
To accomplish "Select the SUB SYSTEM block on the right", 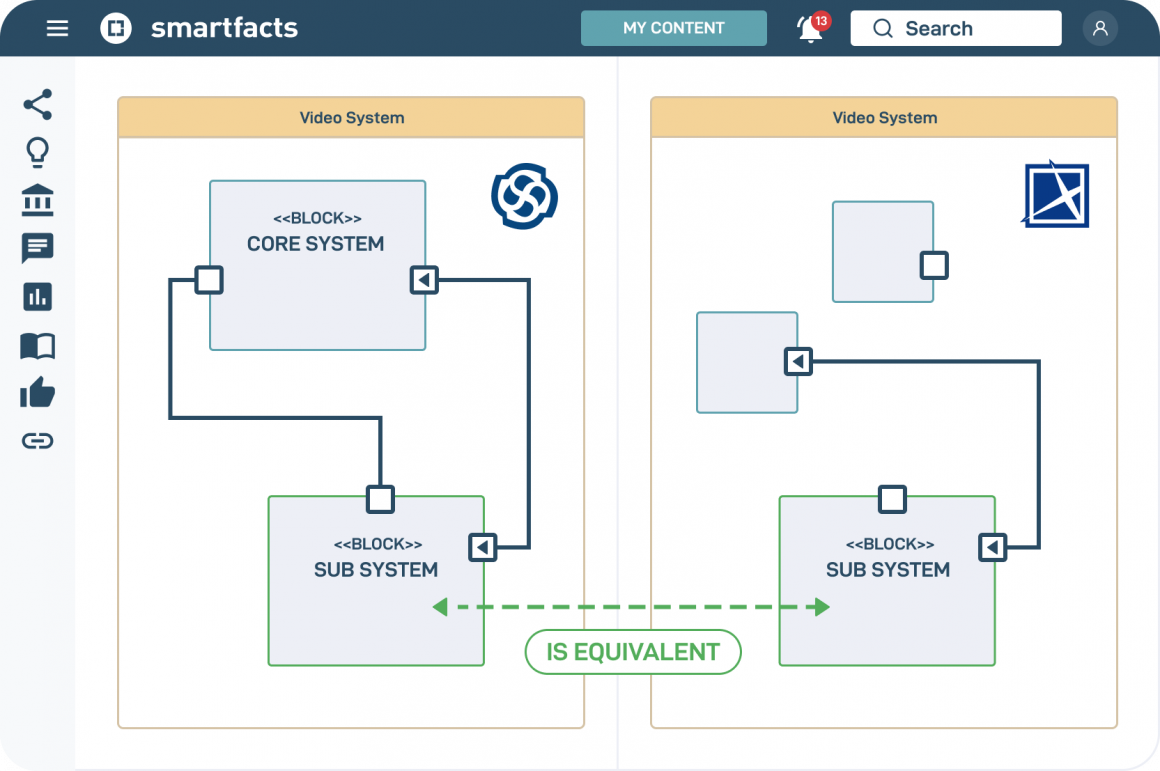I will (x=887, y=580).
